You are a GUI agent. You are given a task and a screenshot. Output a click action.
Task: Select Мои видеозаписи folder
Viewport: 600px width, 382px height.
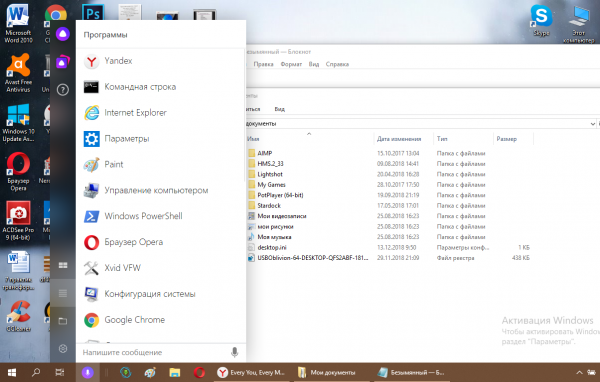click(x=282, y=216)
